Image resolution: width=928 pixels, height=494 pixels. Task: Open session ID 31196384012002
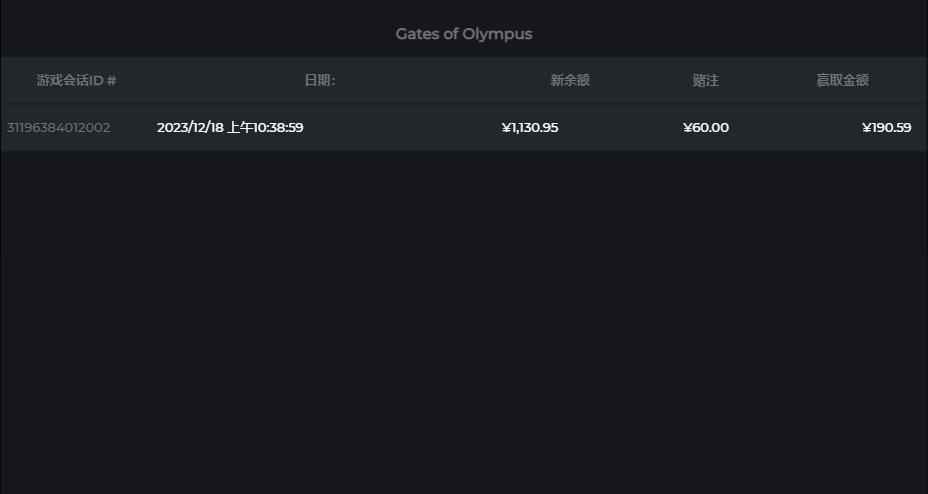(x=58, y=128)
